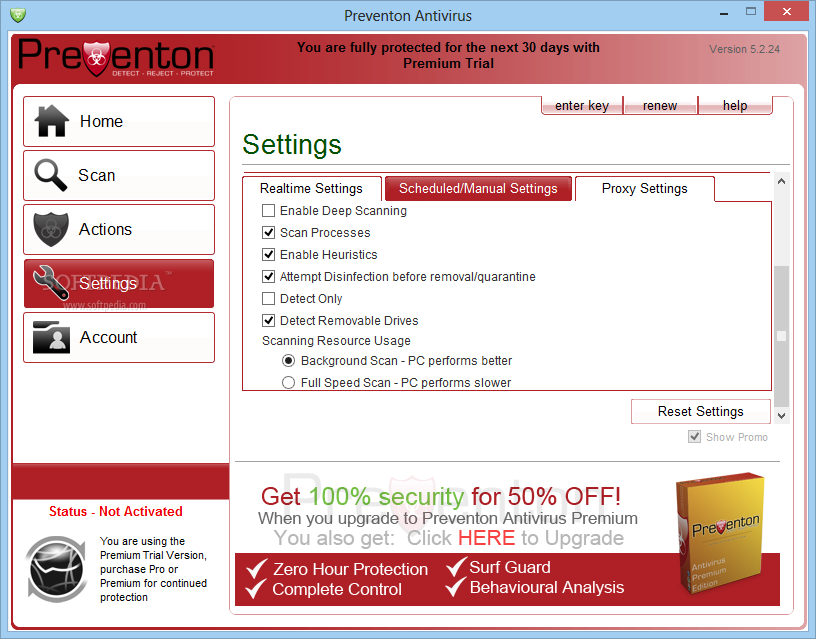Click the Scan magnifying glass icon

(x=50, y=175)
